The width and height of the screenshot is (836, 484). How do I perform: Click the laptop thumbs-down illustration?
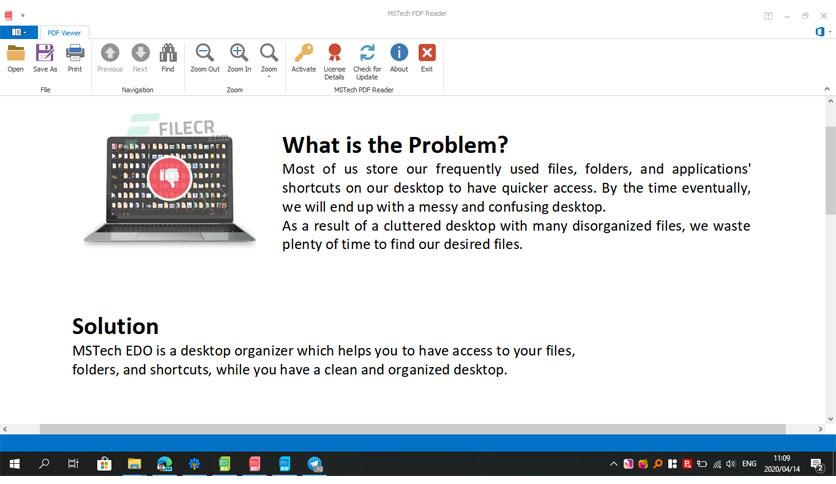tap(170, 190)
